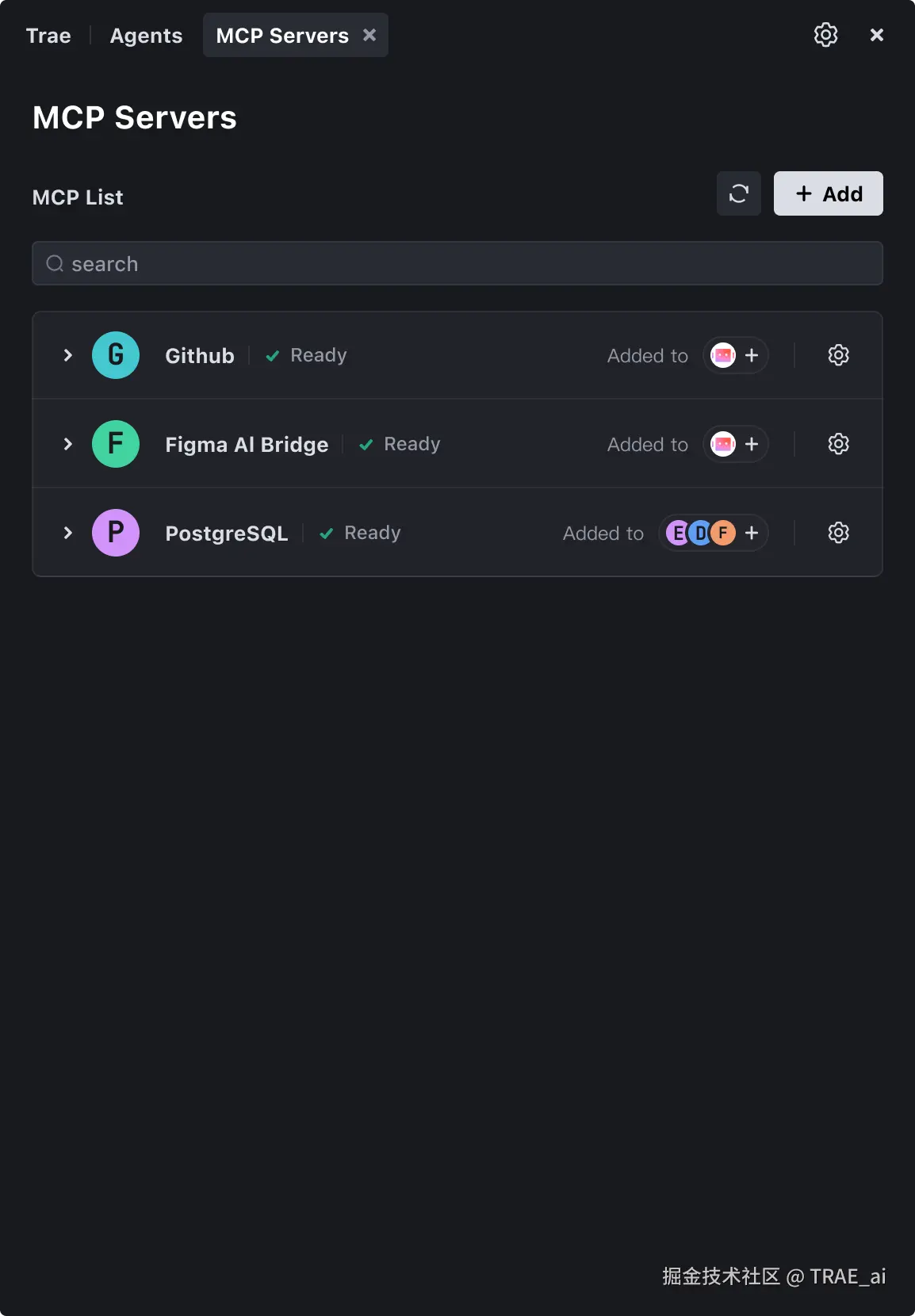Add Figma AI Bridge to another agent
This screenshot has height=1316, width=915.
pyautogui.click(x=752, y=444)
